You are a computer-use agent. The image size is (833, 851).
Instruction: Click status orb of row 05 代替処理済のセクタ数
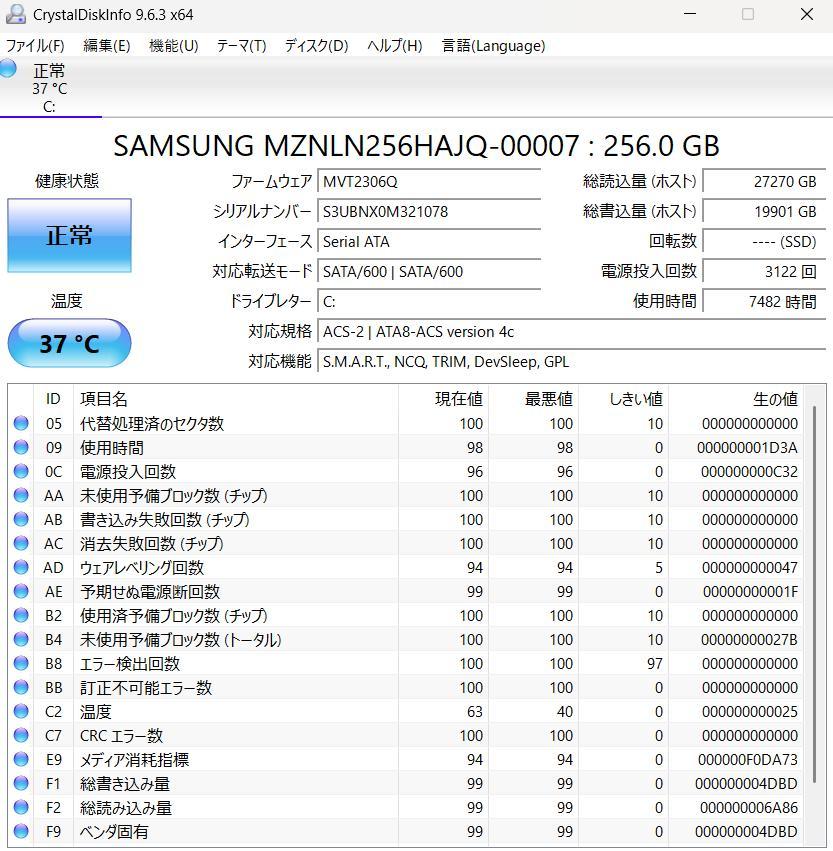tap(21, 423)
